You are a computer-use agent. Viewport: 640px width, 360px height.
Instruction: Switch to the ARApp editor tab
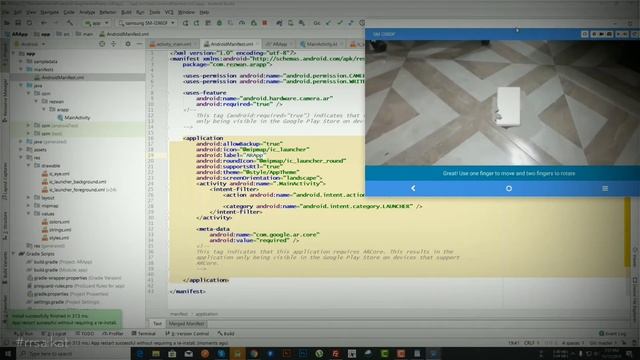pos(279,44)
